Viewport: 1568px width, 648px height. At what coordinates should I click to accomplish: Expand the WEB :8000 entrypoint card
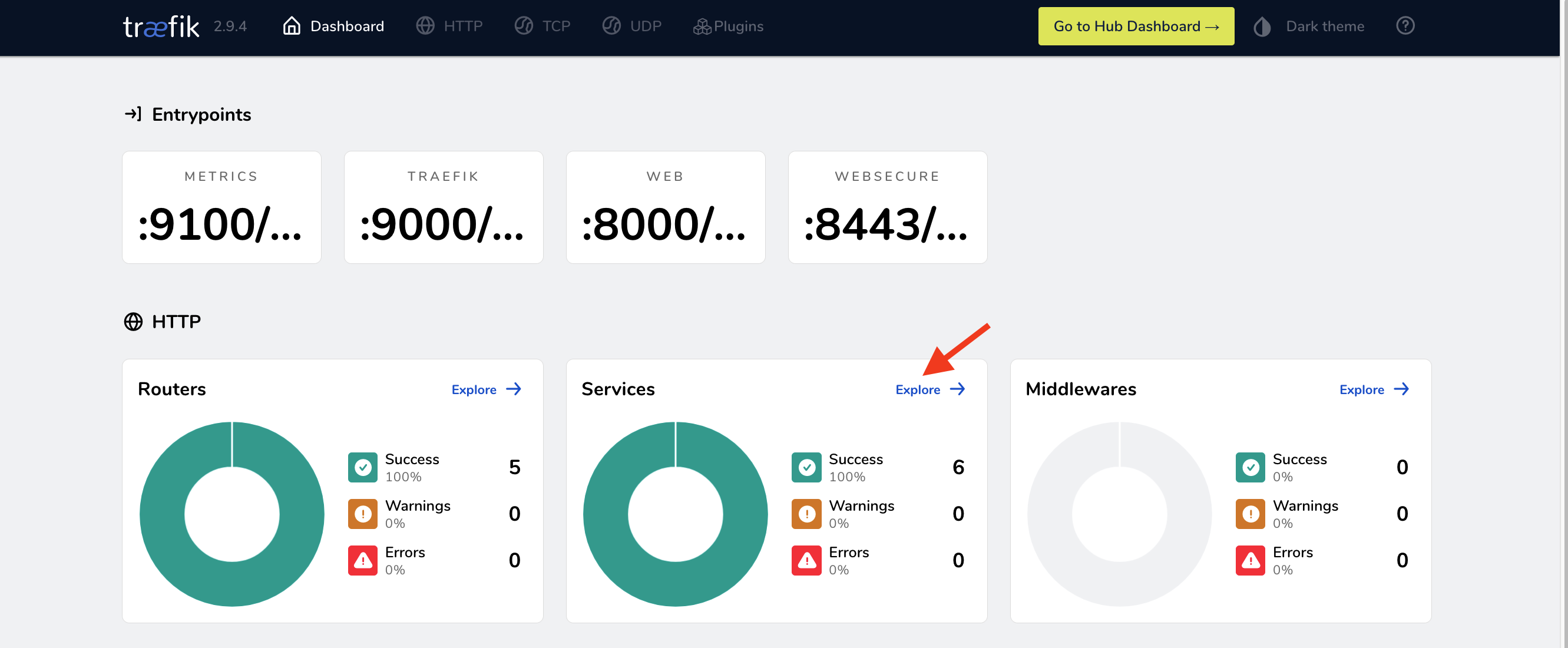pyautogui.click(x=665, y=207)
